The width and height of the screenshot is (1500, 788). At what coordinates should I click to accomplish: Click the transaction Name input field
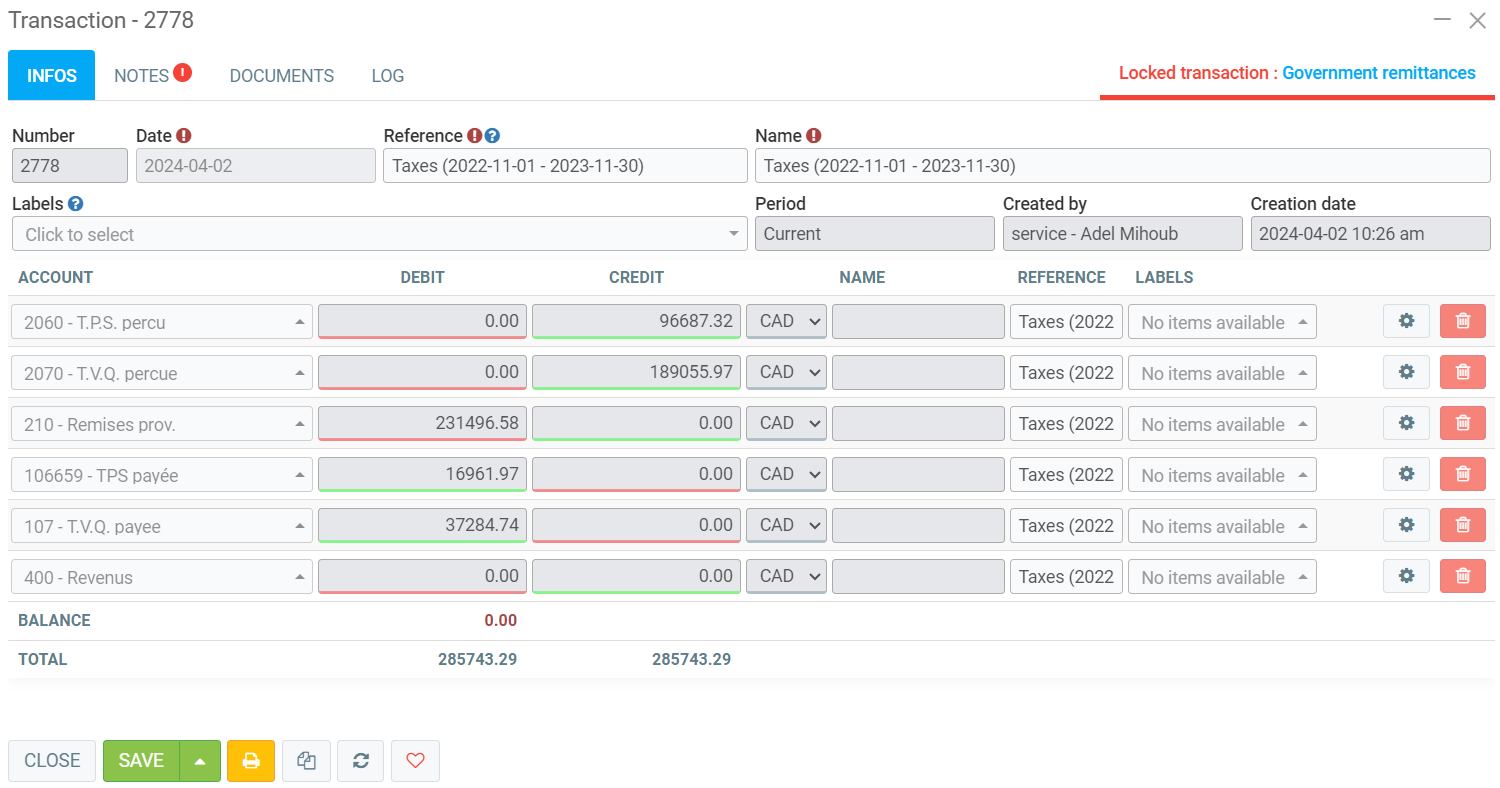click(1122, 166)
